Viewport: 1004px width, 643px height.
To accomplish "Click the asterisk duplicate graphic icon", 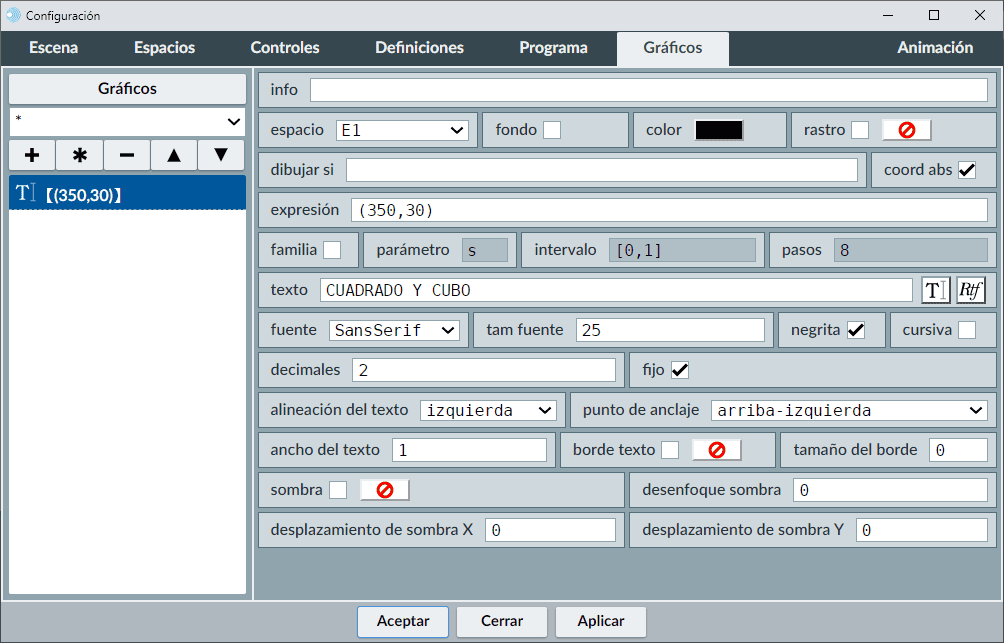I will (x=80, y=155).
